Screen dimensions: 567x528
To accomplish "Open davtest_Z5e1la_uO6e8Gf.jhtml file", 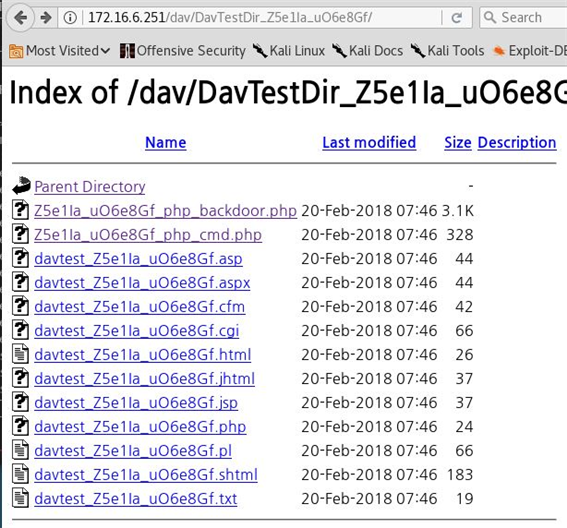I will [x=145, y=379].
